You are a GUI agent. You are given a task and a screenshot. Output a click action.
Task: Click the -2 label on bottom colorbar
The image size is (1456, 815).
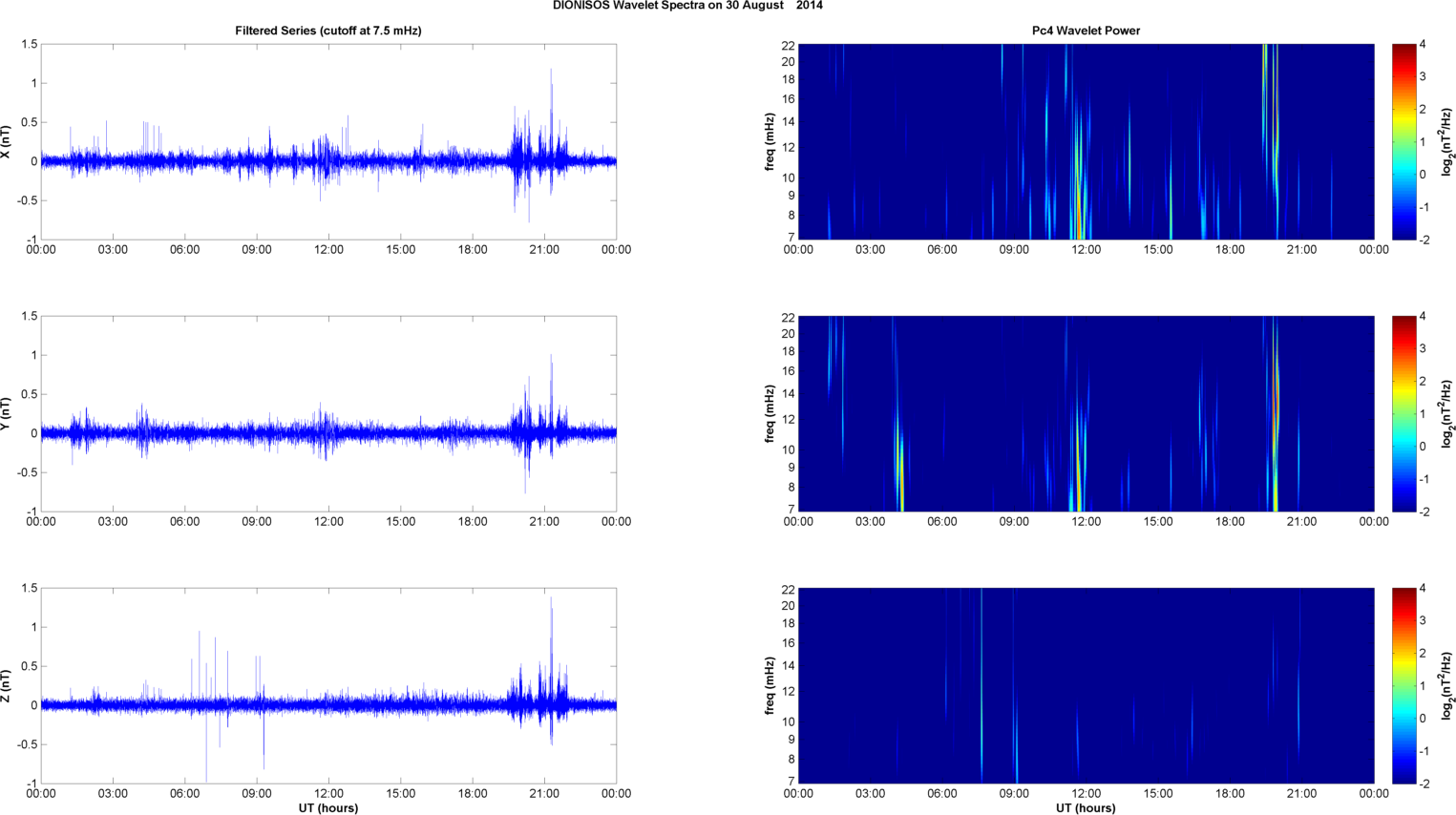click(x=1424, y=784)
